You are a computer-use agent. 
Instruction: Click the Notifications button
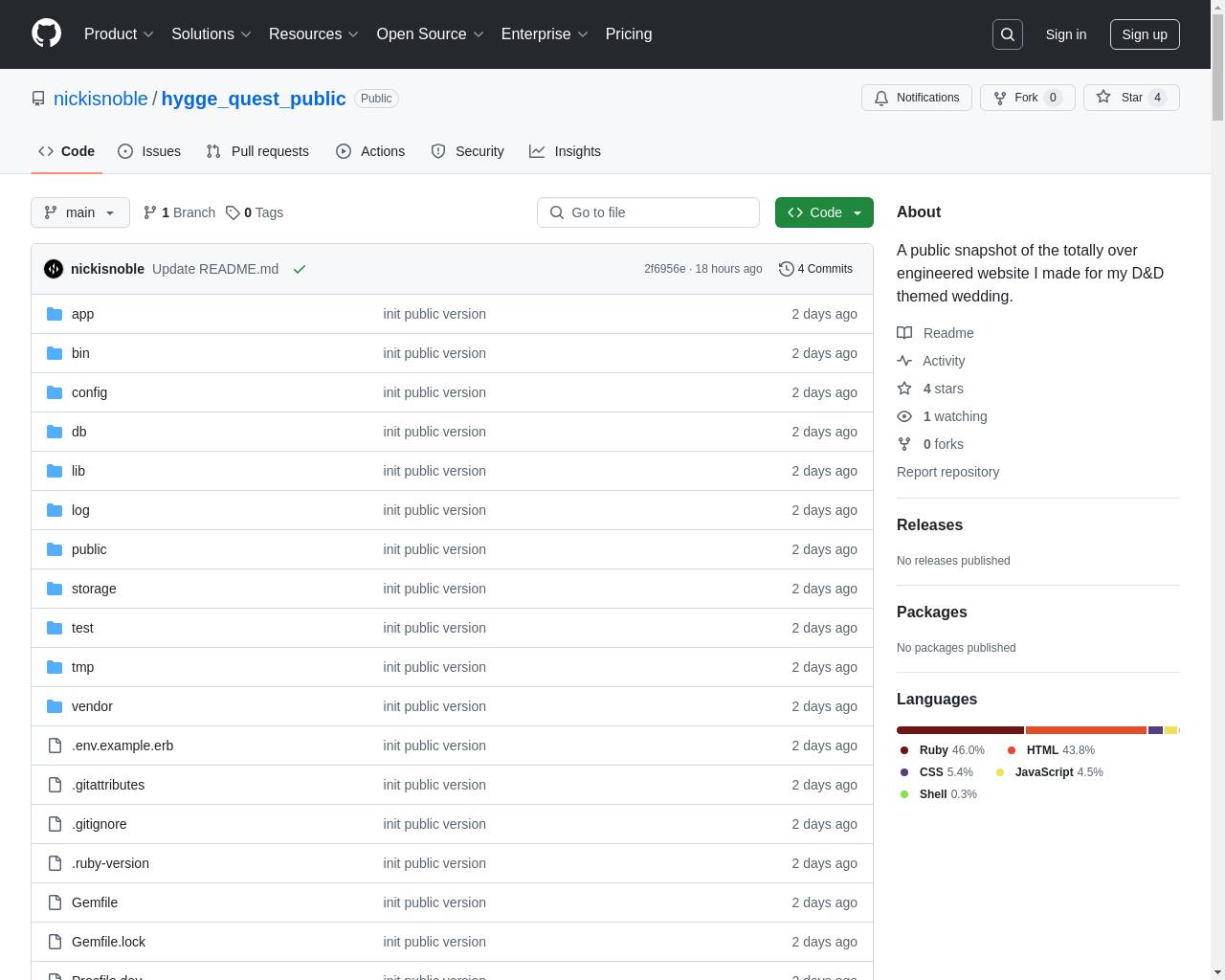pos(917,98)
